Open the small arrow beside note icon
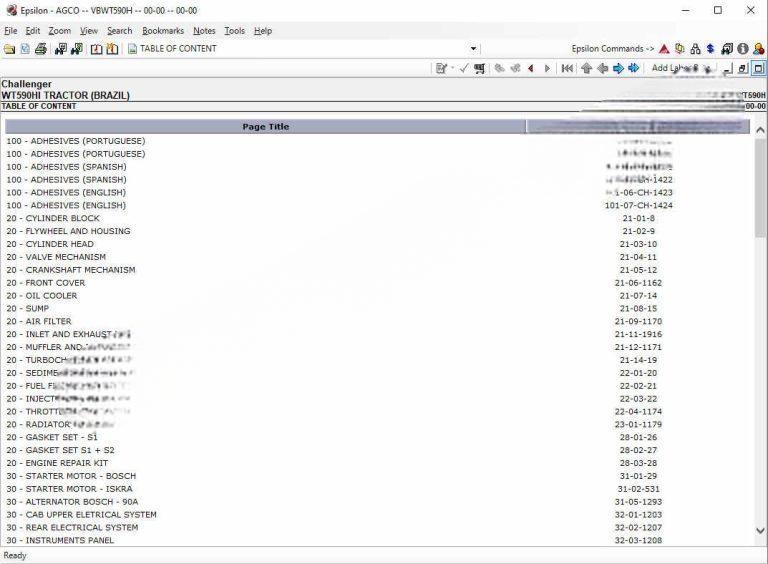Screen dimensions: 768x564 tap(452, 69)
